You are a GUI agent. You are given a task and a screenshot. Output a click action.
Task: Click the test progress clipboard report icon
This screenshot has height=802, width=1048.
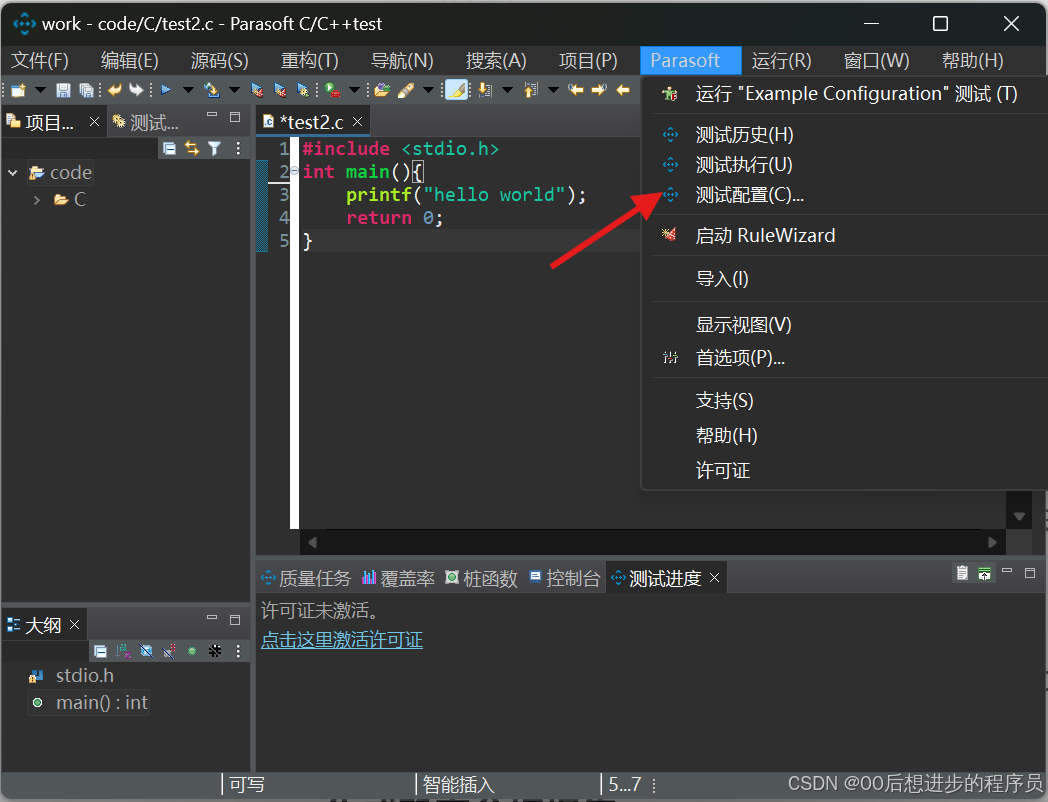[x=962, y=573]
